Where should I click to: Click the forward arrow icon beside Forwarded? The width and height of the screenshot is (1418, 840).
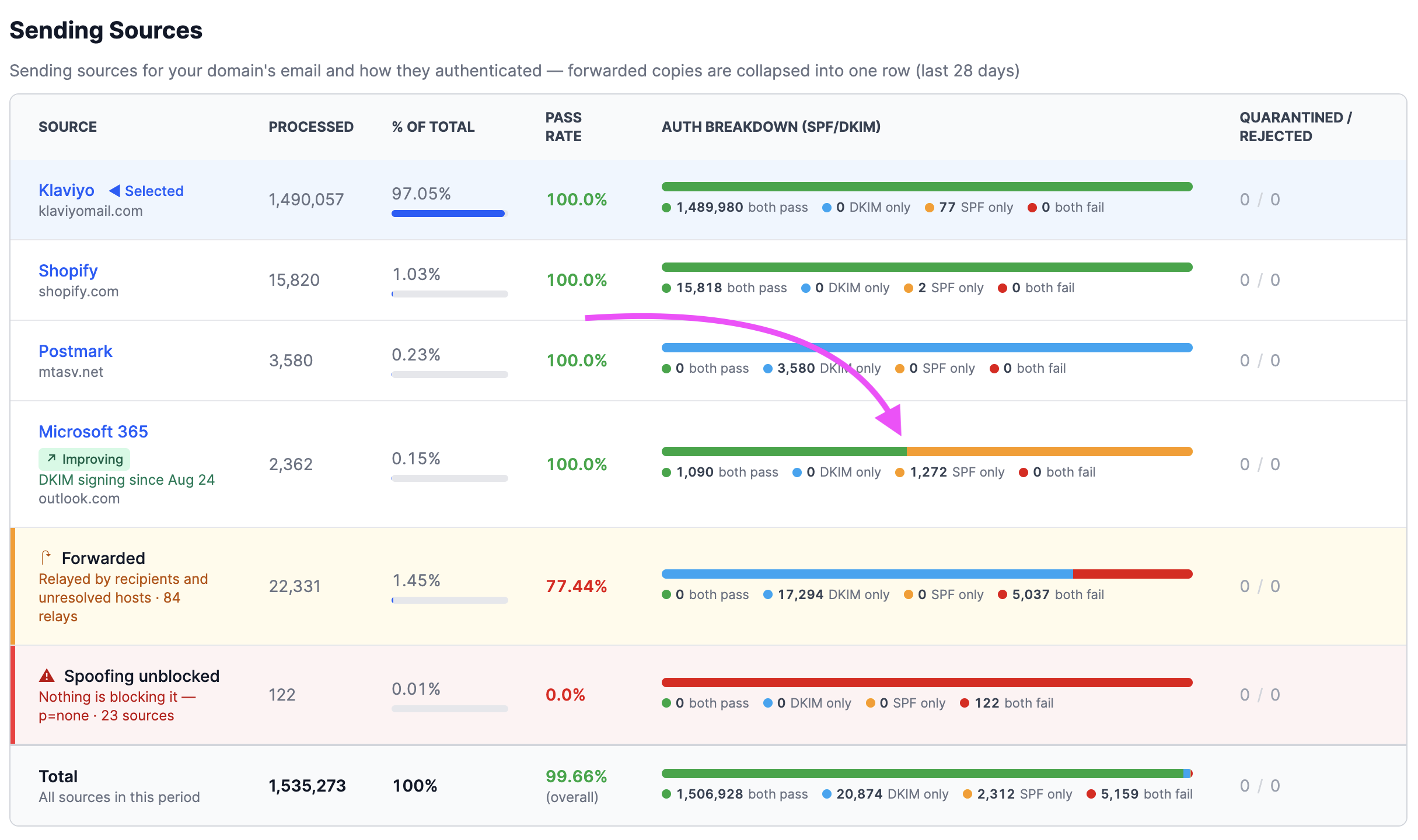pyautogui.click(x=46, y=558)
